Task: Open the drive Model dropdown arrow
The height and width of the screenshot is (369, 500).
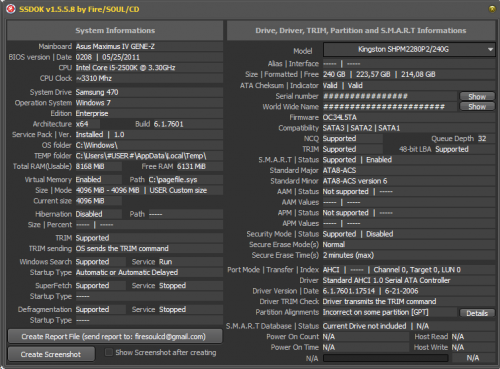Action: 490,50
